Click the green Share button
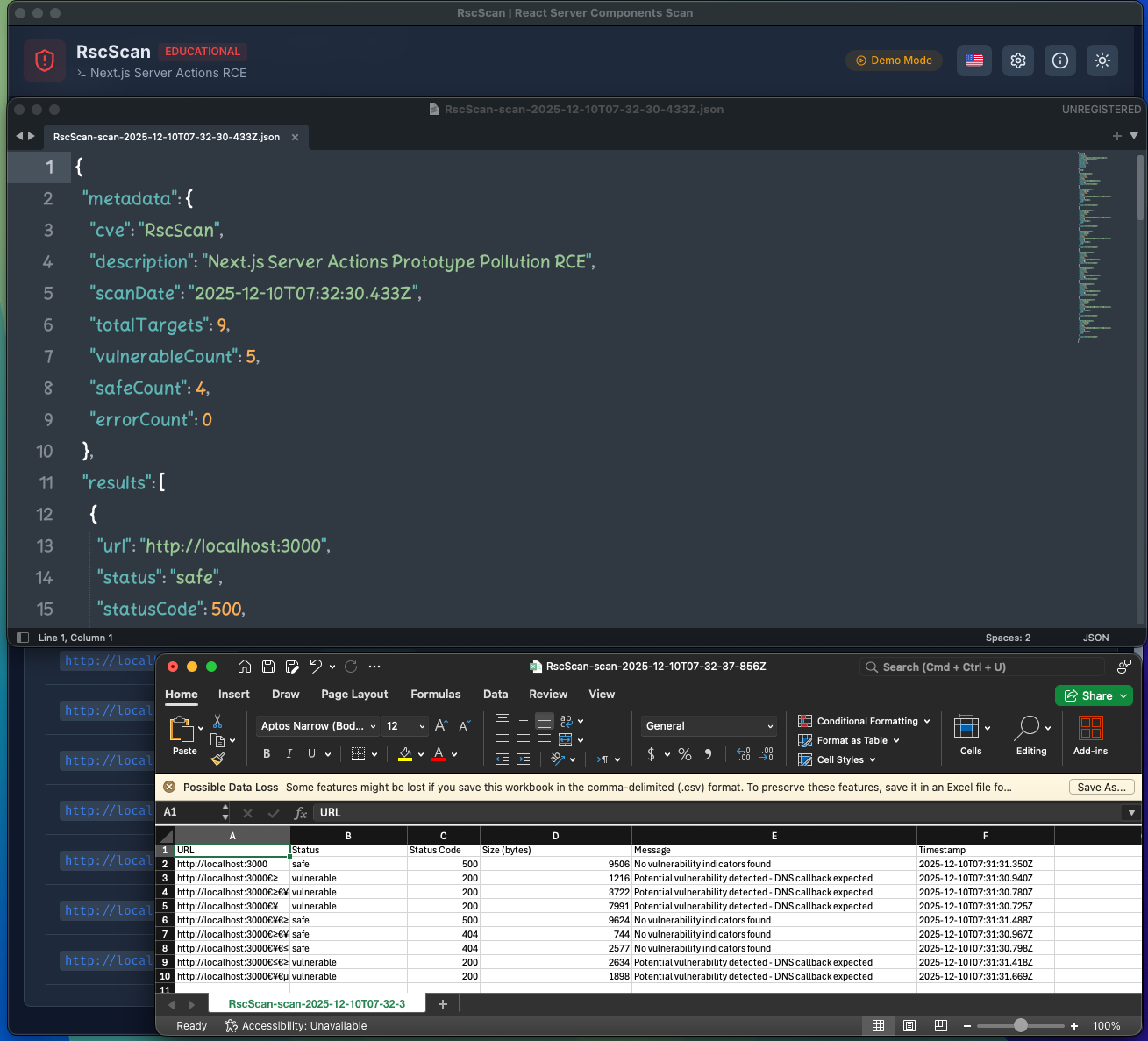The image size is (1148, 1041). (x=1094, y=695)
